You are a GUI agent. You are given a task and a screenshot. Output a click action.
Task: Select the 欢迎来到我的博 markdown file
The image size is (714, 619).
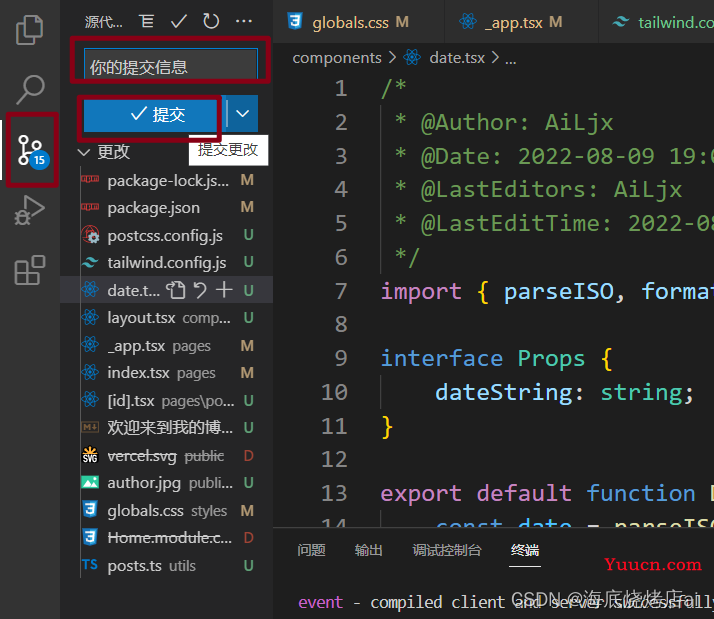[167, 427]
